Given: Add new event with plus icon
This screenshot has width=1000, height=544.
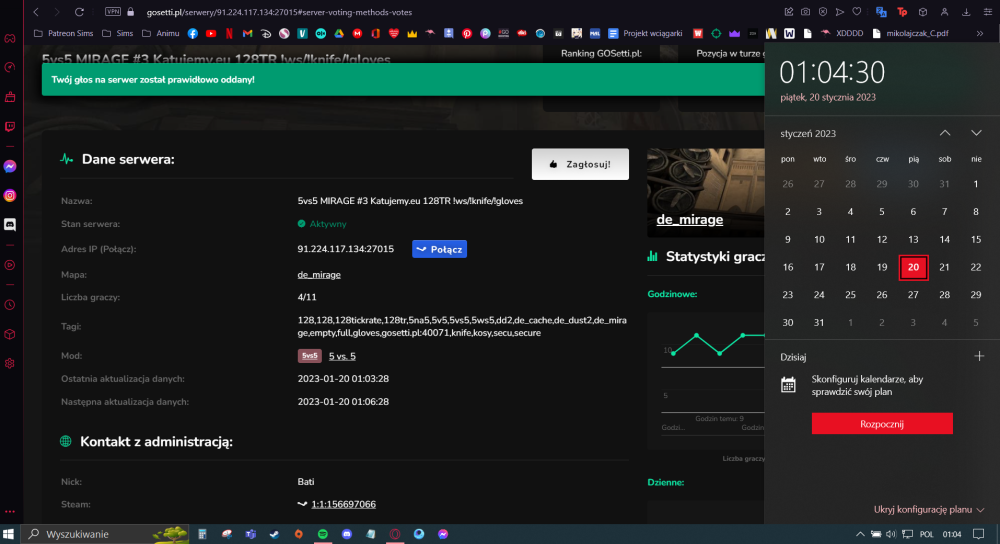Looking at the screenshot, I should pos(979,357).
